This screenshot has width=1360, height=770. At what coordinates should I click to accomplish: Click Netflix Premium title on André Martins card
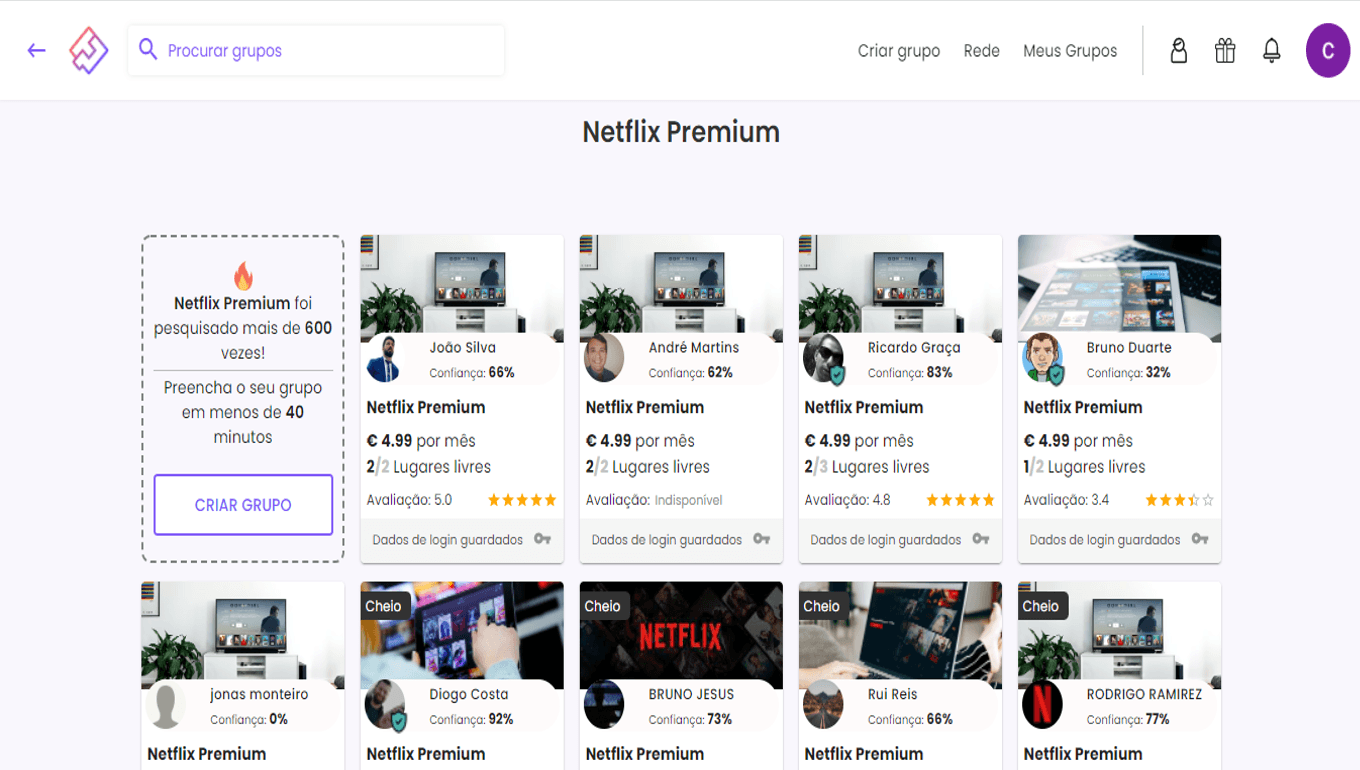645,407
